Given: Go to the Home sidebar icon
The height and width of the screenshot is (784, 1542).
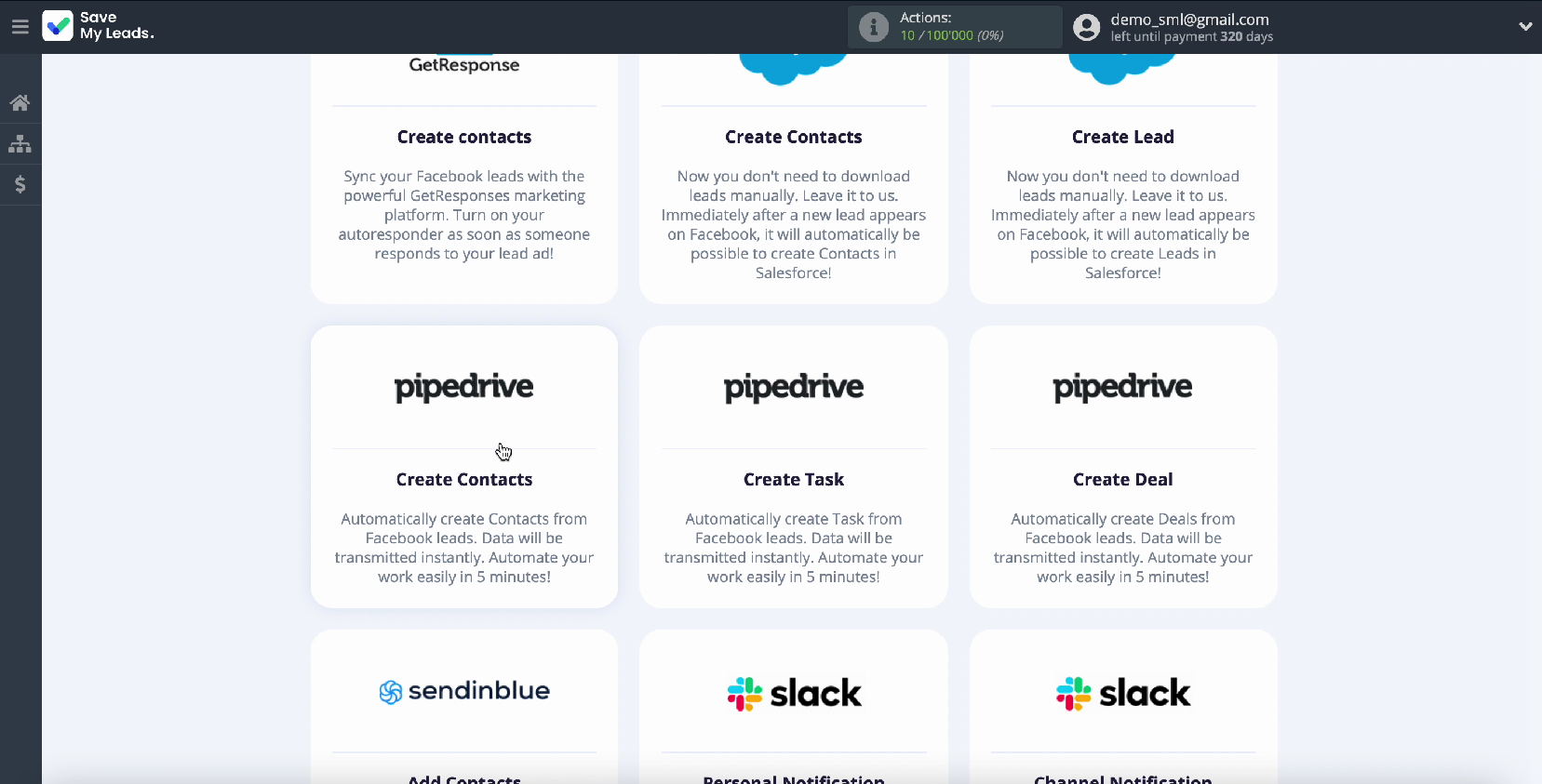Looking at the screenshot, I should coord(20,103).
